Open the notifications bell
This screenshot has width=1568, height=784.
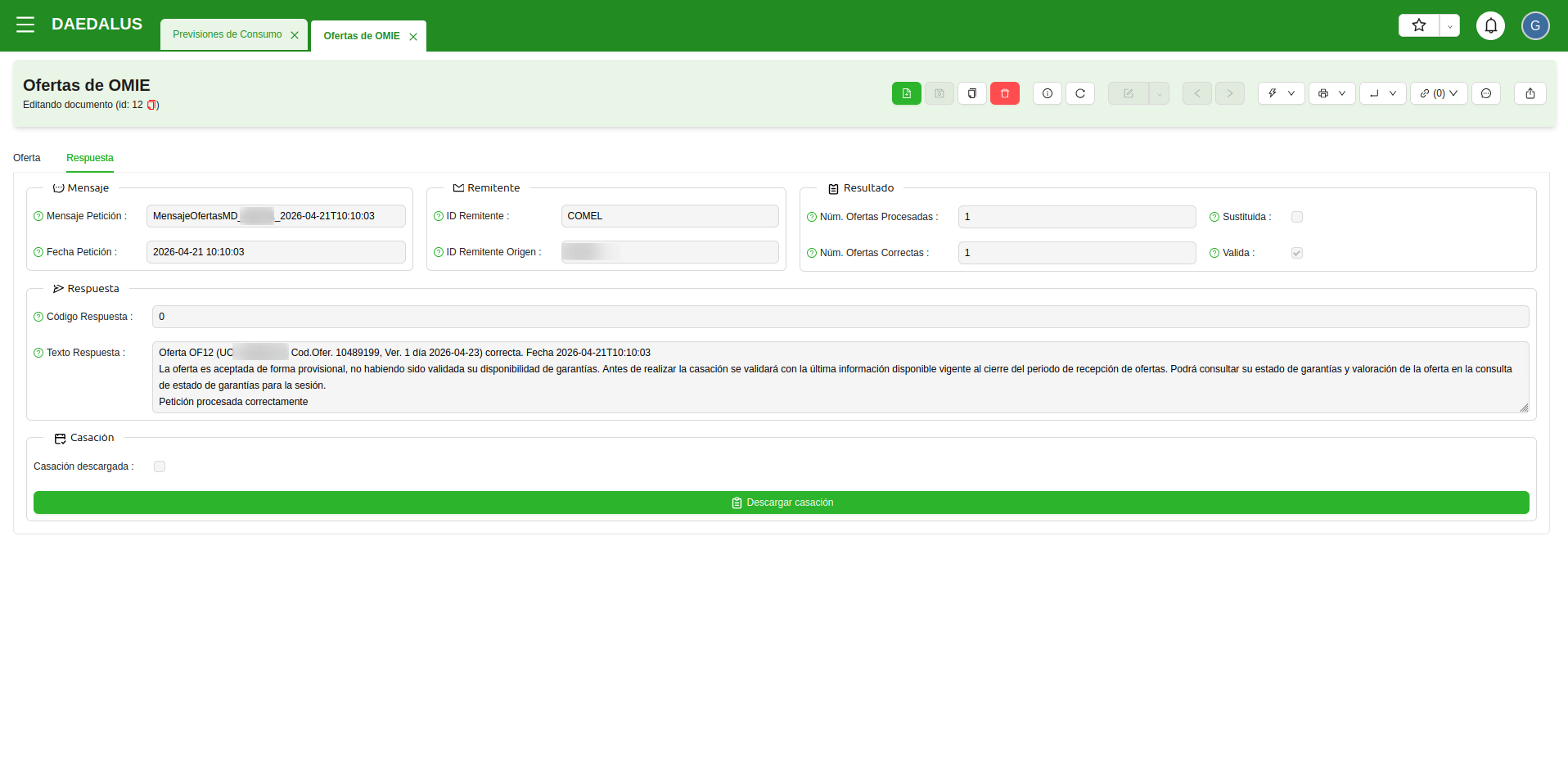(1490, 25)
